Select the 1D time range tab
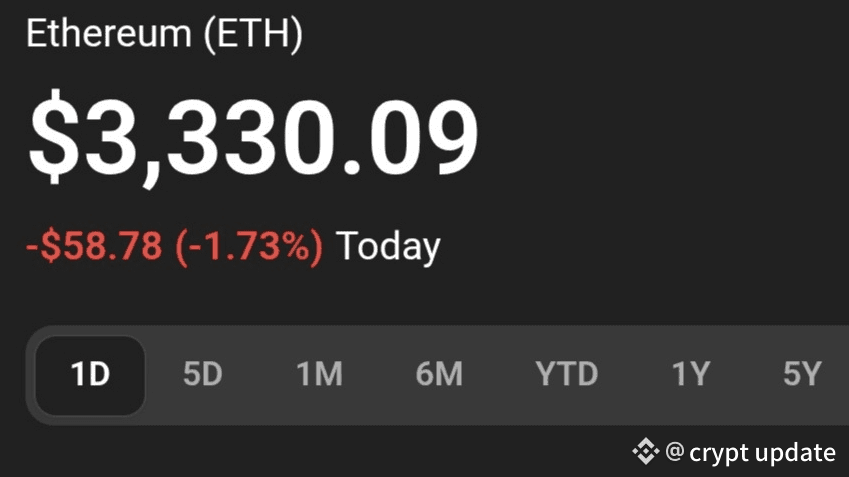 (90, 375)
